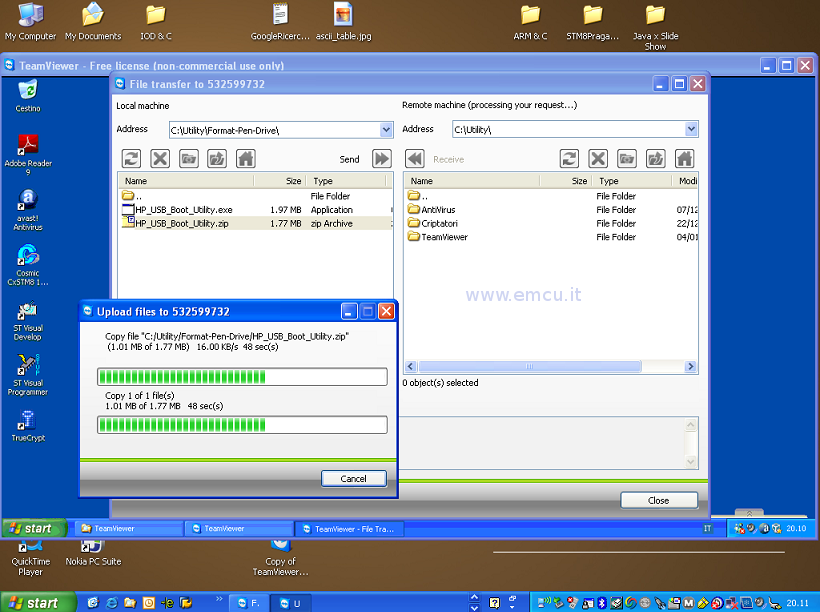
Task: Click the transfer log scrollbar down arrow
Action: [x=691, y=461]
